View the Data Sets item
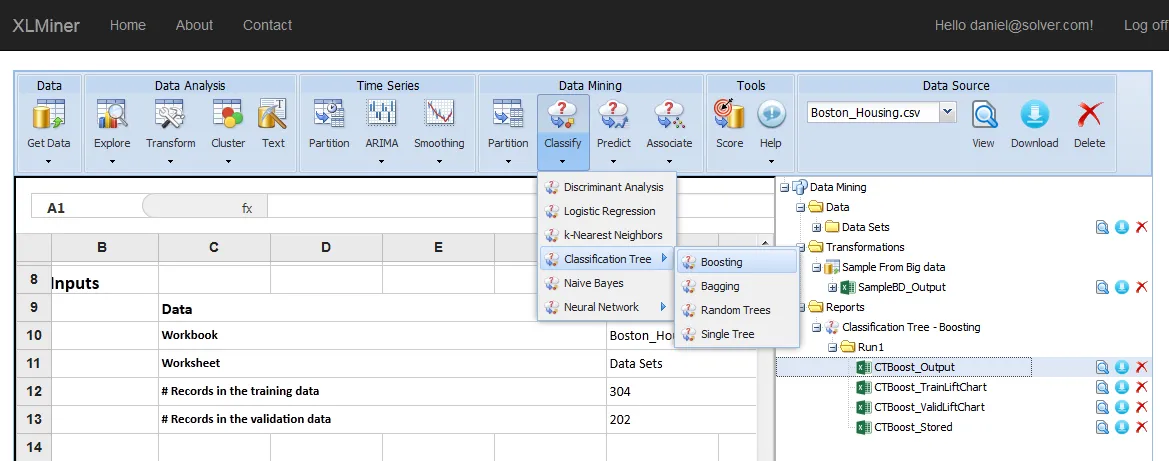 click(1102, 228)
